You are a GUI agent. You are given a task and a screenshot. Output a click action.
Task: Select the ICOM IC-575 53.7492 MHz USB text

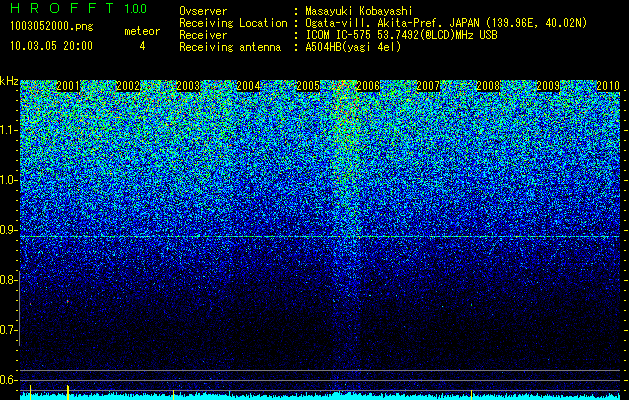(x=401, y=35)
